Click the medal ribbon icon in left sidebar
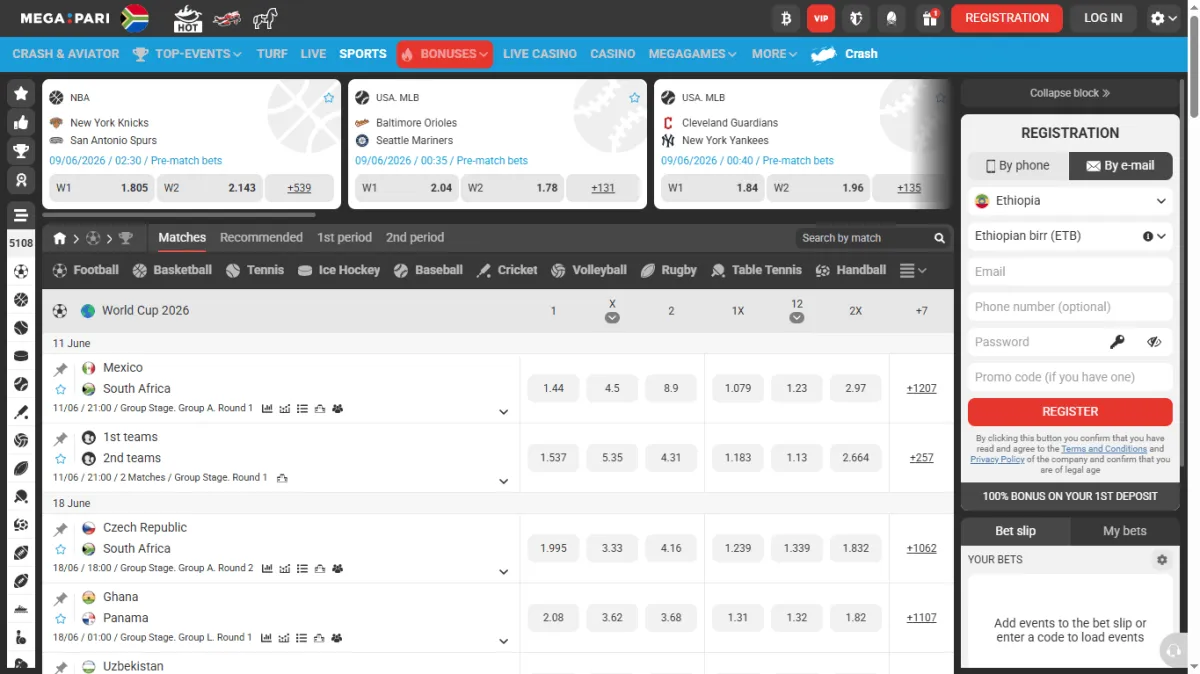This screenshot has width=1200, height=674. [x=21, y=181]
